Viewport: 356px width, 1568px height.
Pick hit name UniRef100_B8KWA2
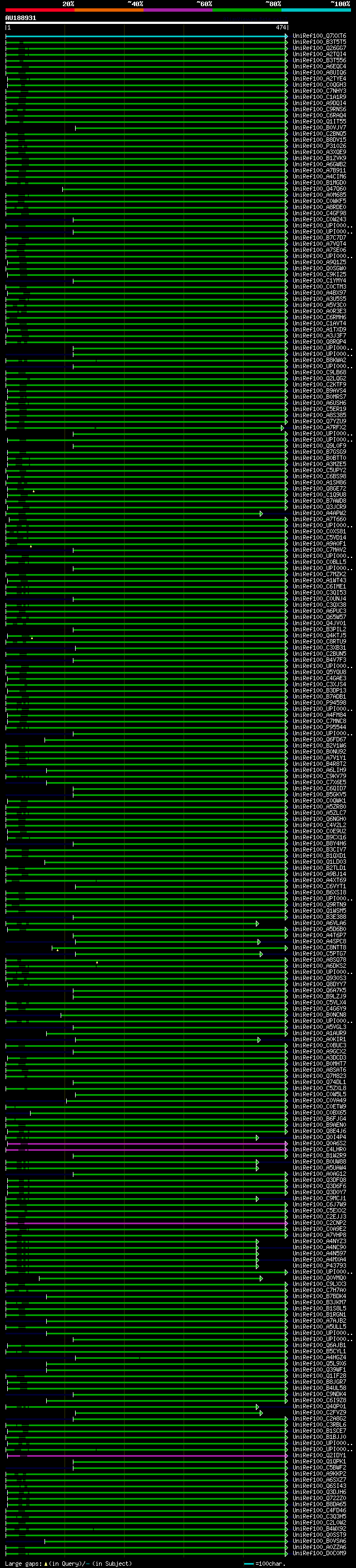[x=319, y=360]
